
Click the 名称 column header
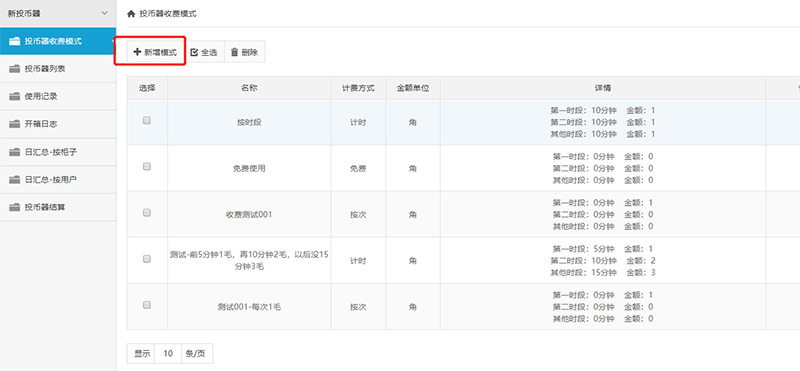[x=249, y=88]
